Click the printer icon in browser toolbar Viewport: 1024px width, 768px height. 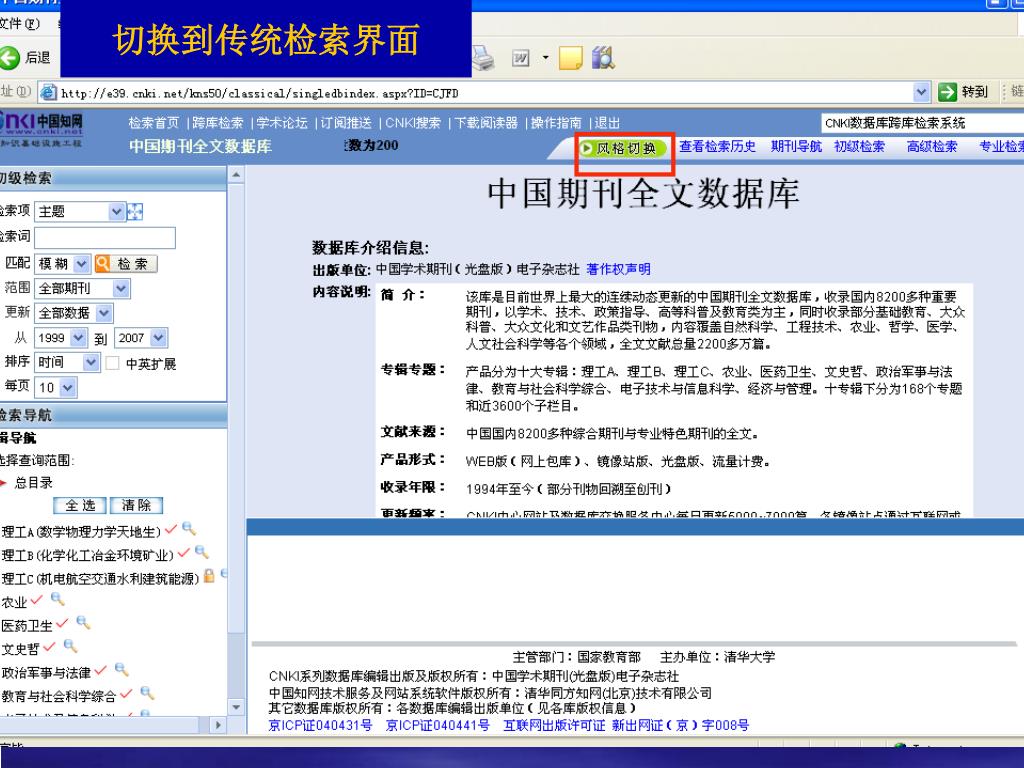point(483,58)
